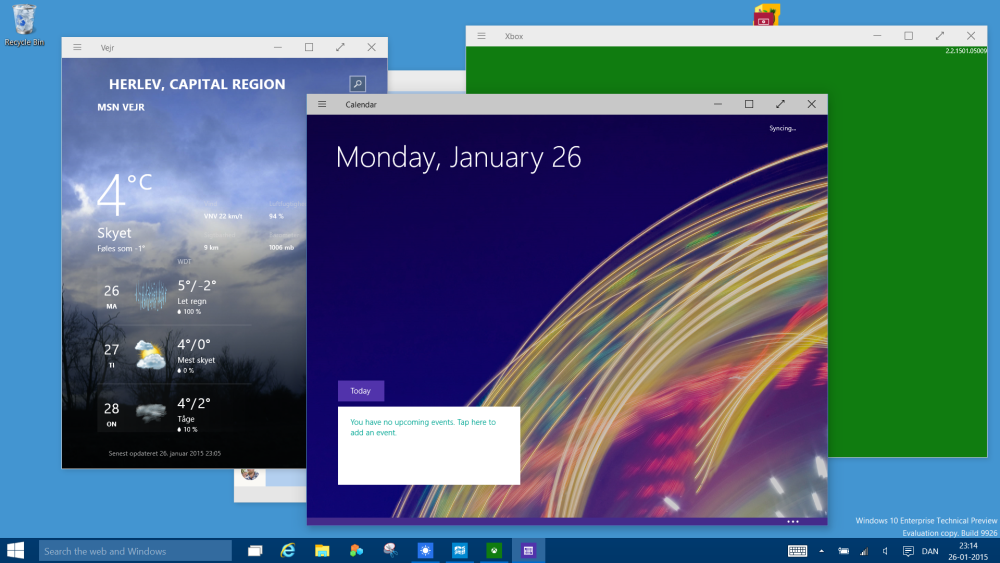Open Task View from the taskbar
The width and height of the screenshot is (1000, 563).
click(x=255, y=551)
